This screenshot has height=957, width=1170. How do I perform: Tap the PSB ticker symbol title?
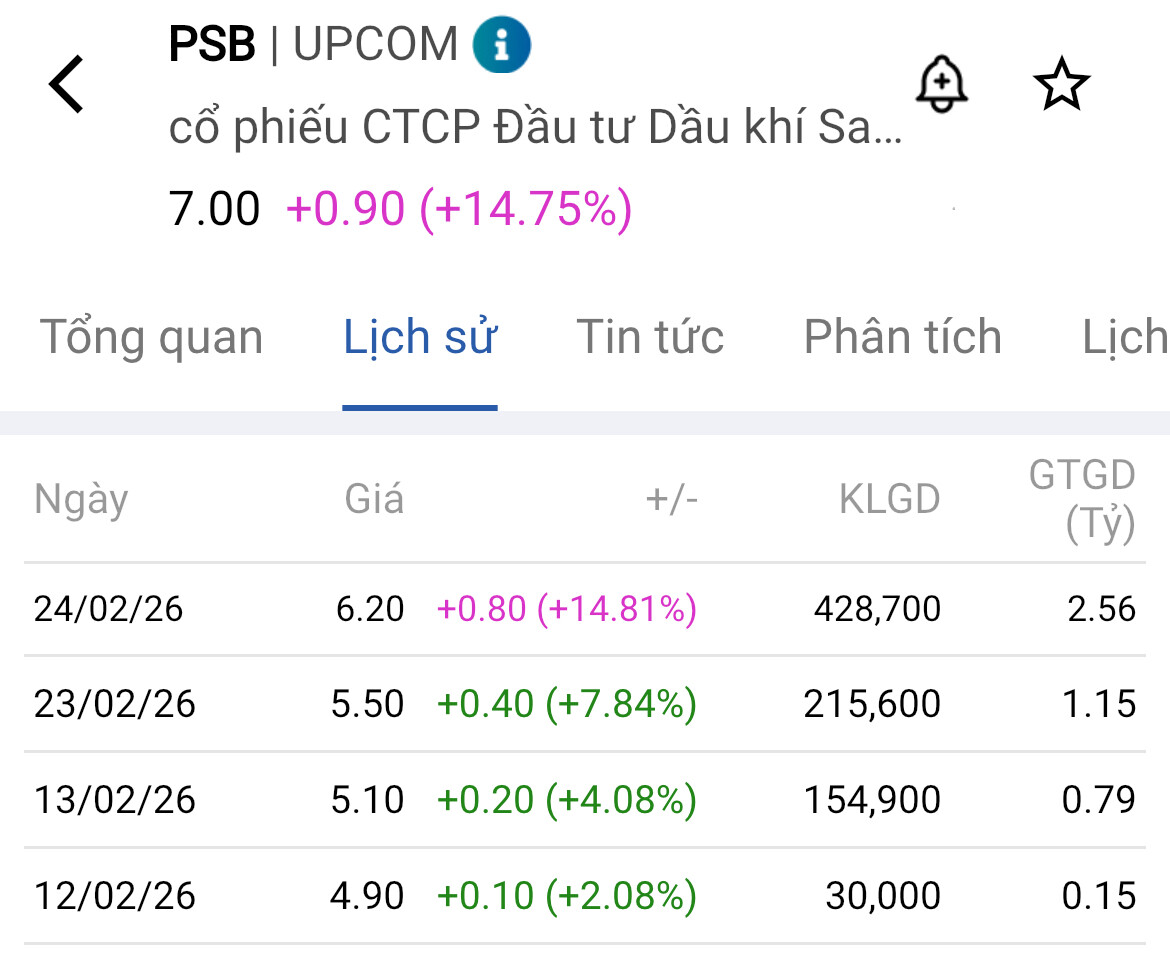pos(212,45)
